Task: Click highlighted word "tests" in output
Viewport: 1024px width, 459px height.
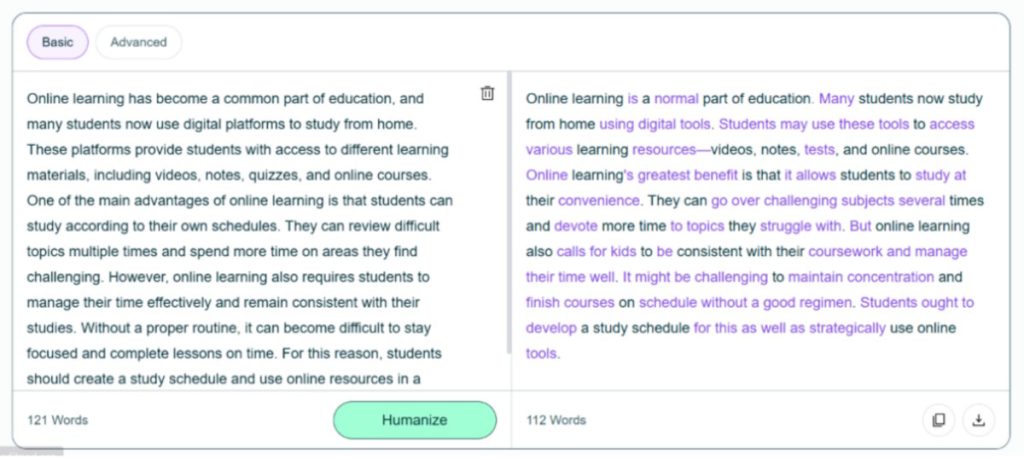Action: (x=819, y=150)
